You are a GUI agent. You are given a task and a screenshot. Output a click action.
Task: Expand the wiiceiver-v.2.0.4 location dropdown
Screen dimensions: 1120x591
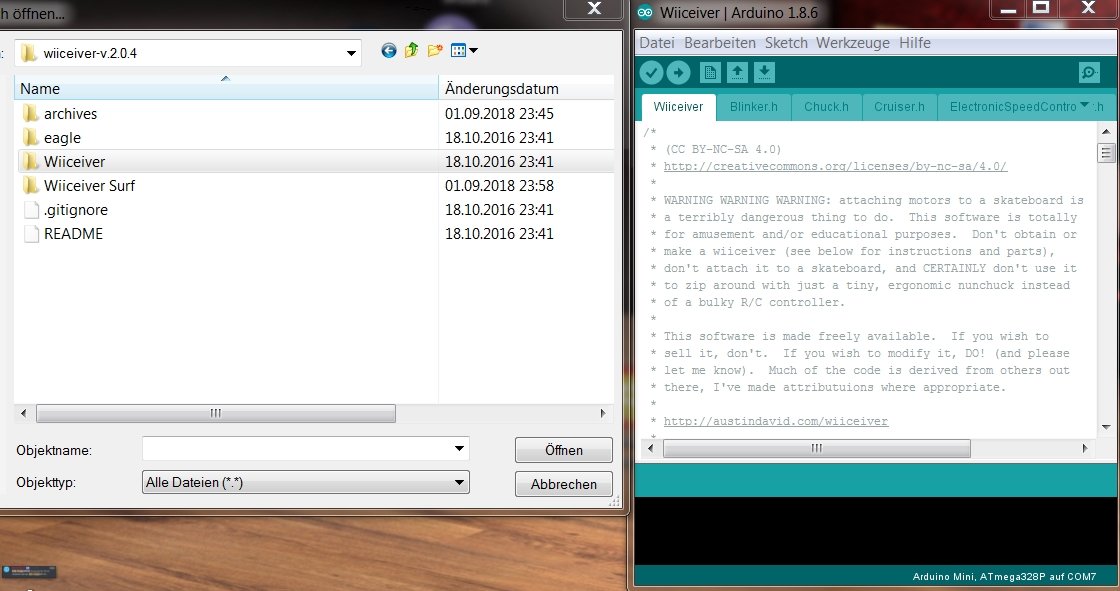coord(351,54)
